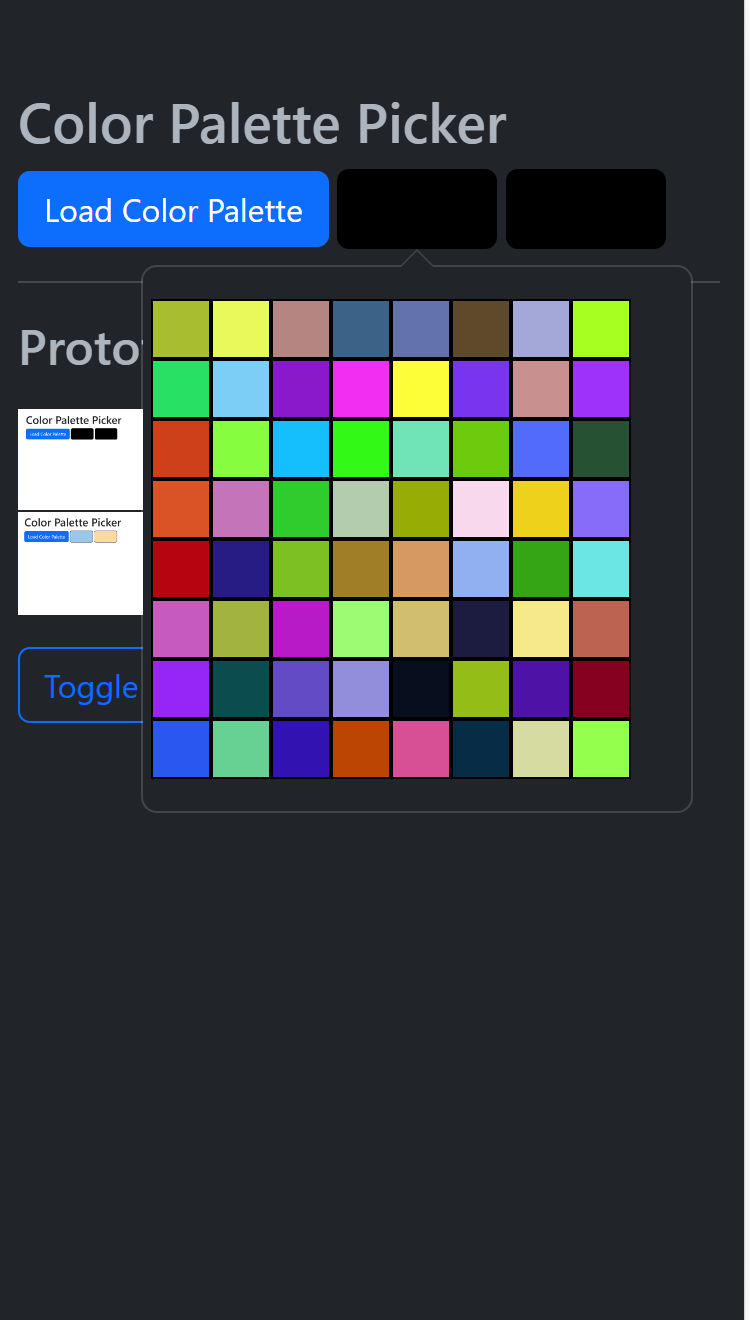Select the royal blue swatch starting the bottom row

pyautogui.click(x=181, y=749)
